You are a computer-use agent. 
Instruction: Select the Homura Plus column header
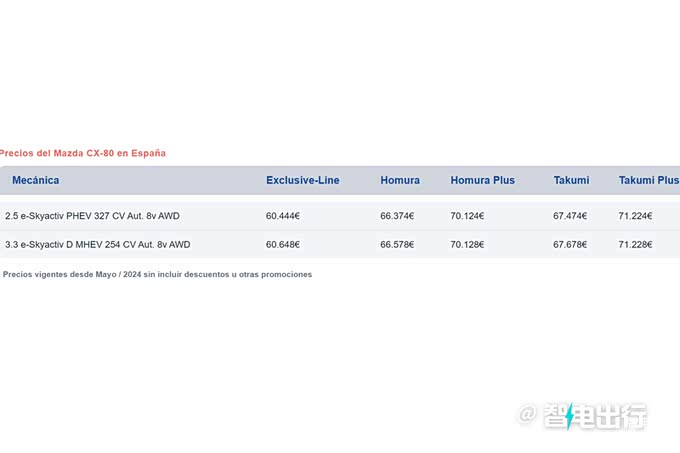(x=482, y=180)
